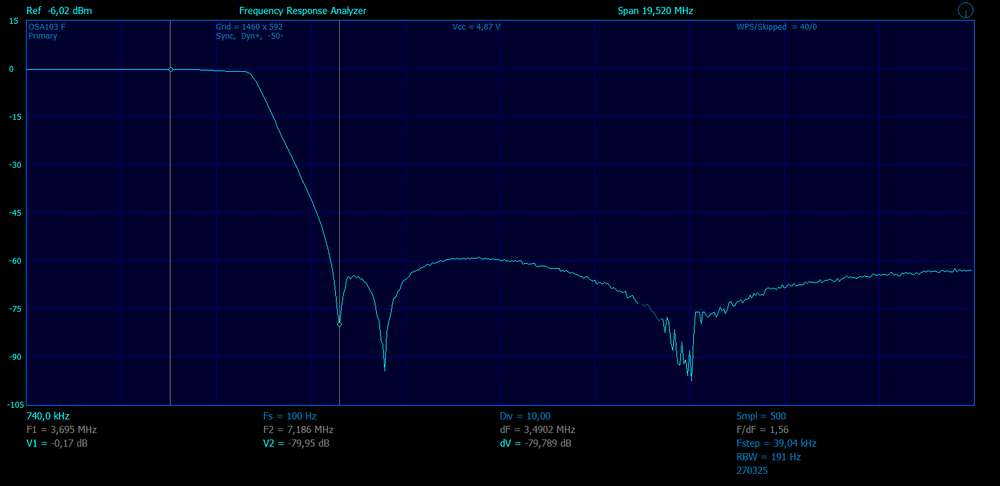This screenshot has width=1000, height=486.
Task: Click the 'V1 = -0,17 dB' cursor value
Action: click(x=57, y=443)
